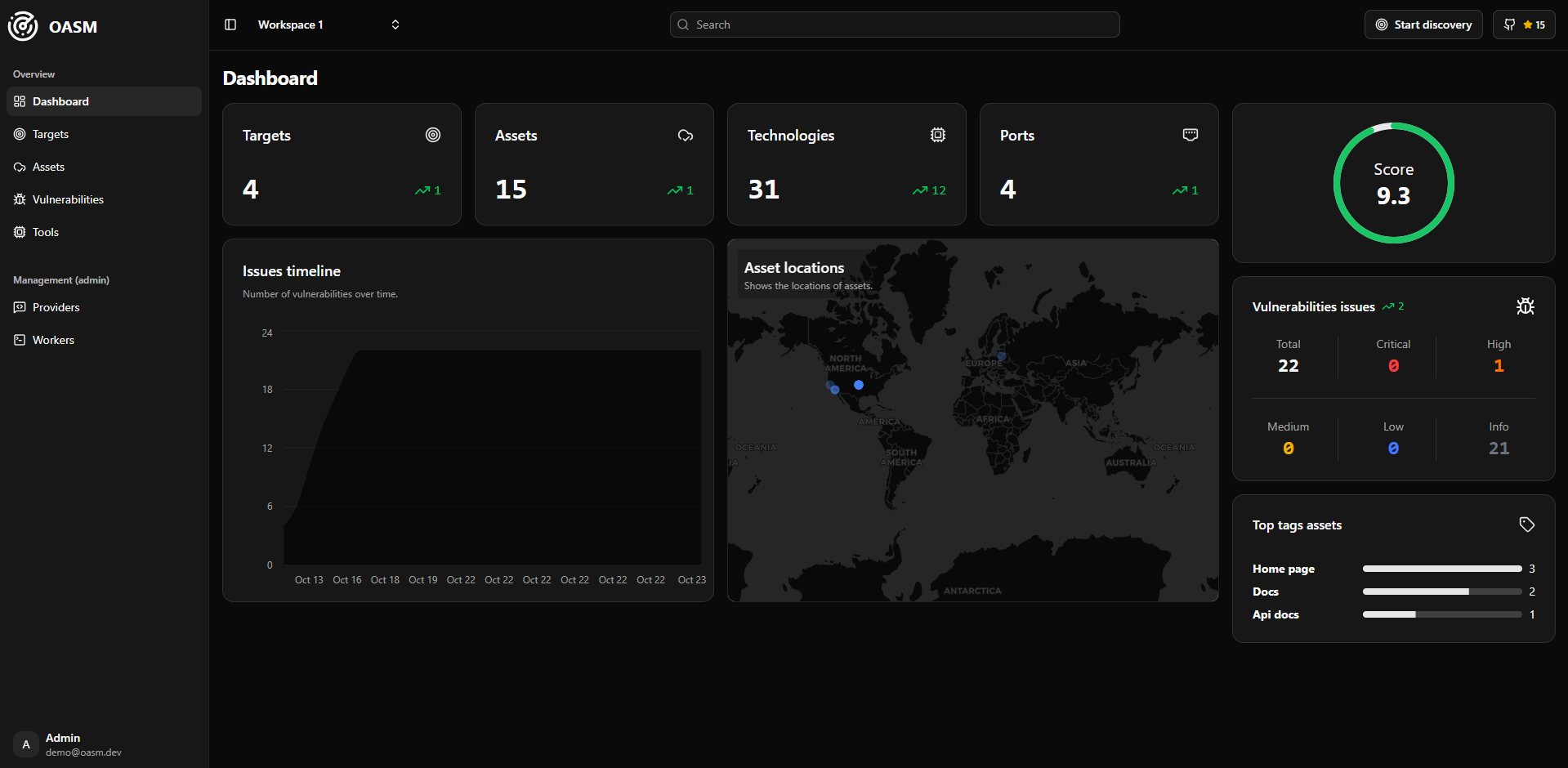1568x768 pixels.
Task: Toggle the sidebar panel icon
Action: (230, 25)
